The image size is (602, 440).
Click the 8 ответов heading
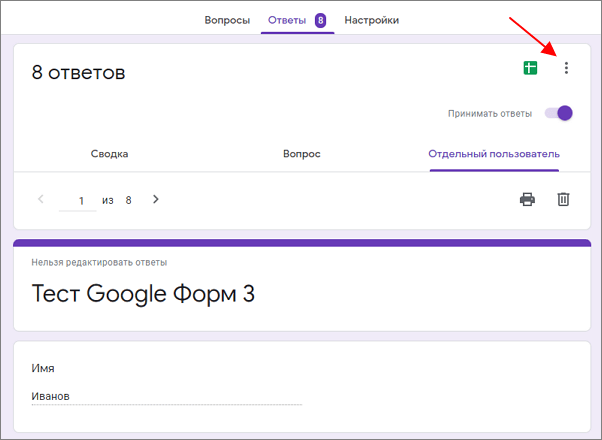click(x=78, y=72)
